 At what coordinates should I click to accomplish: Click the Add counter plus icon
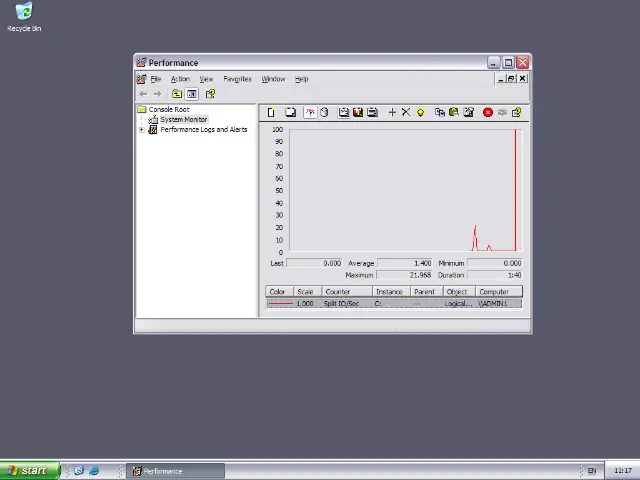[x=392, y=112]
